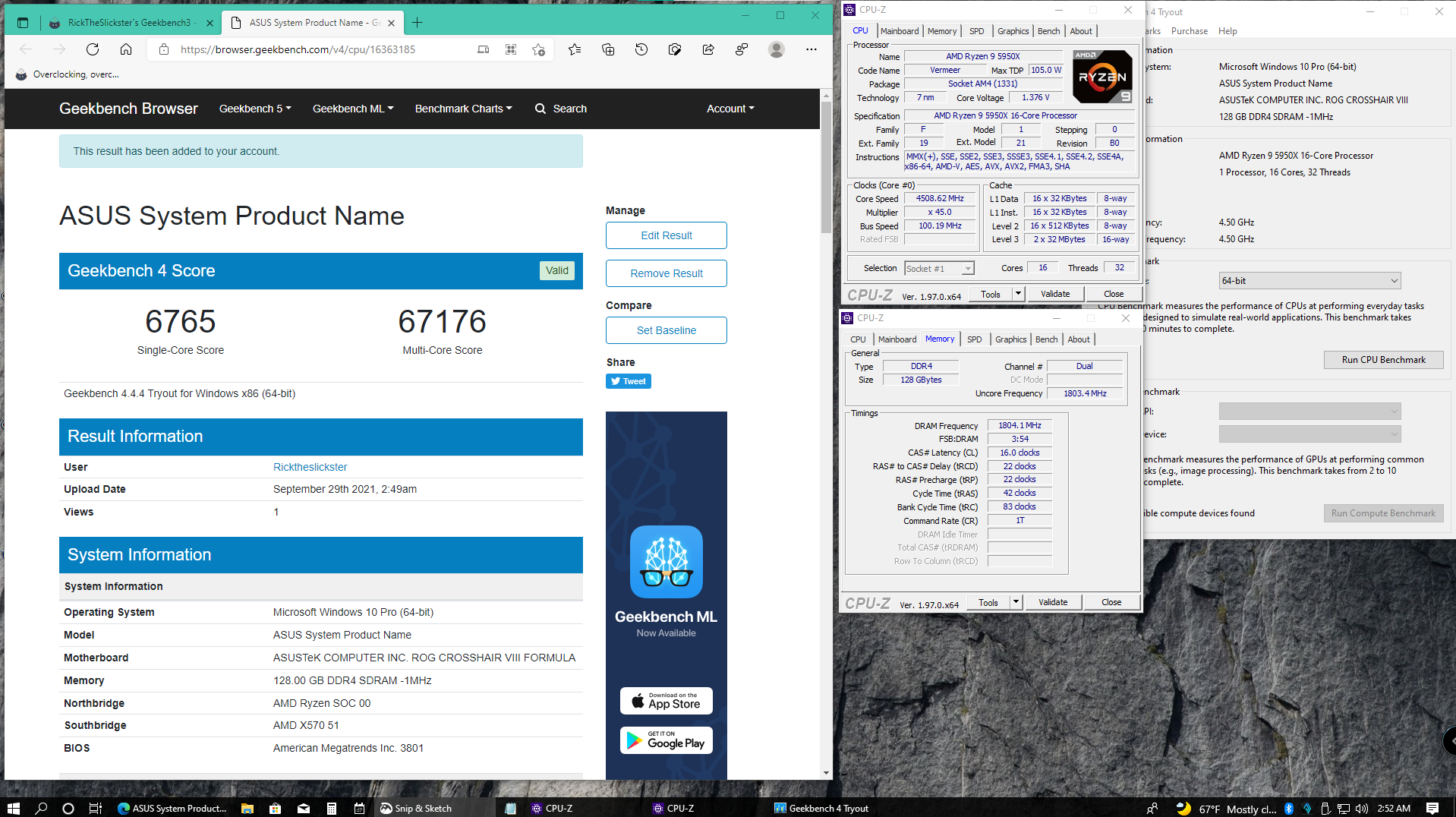Expand the Benchmark Charts menu
Screen dimensions: 1456x817
pyautogui.click(x=463, y=109)
